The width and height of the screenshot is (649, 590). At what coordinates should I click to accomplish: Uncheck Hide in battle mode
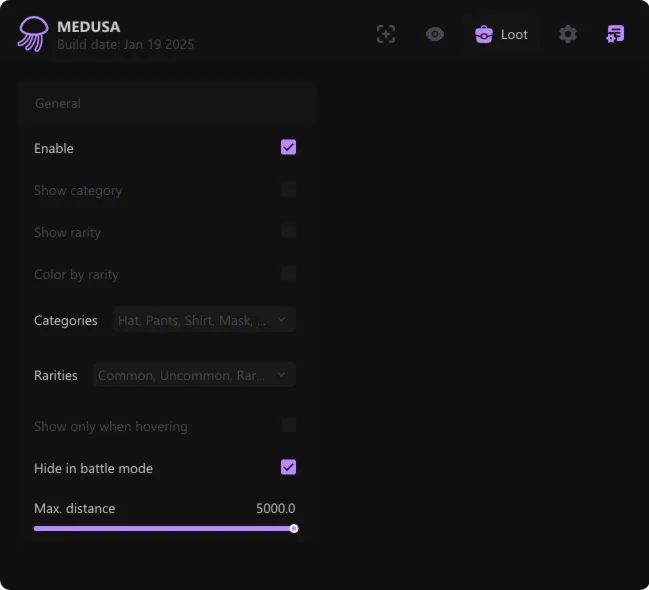(288, 468)
